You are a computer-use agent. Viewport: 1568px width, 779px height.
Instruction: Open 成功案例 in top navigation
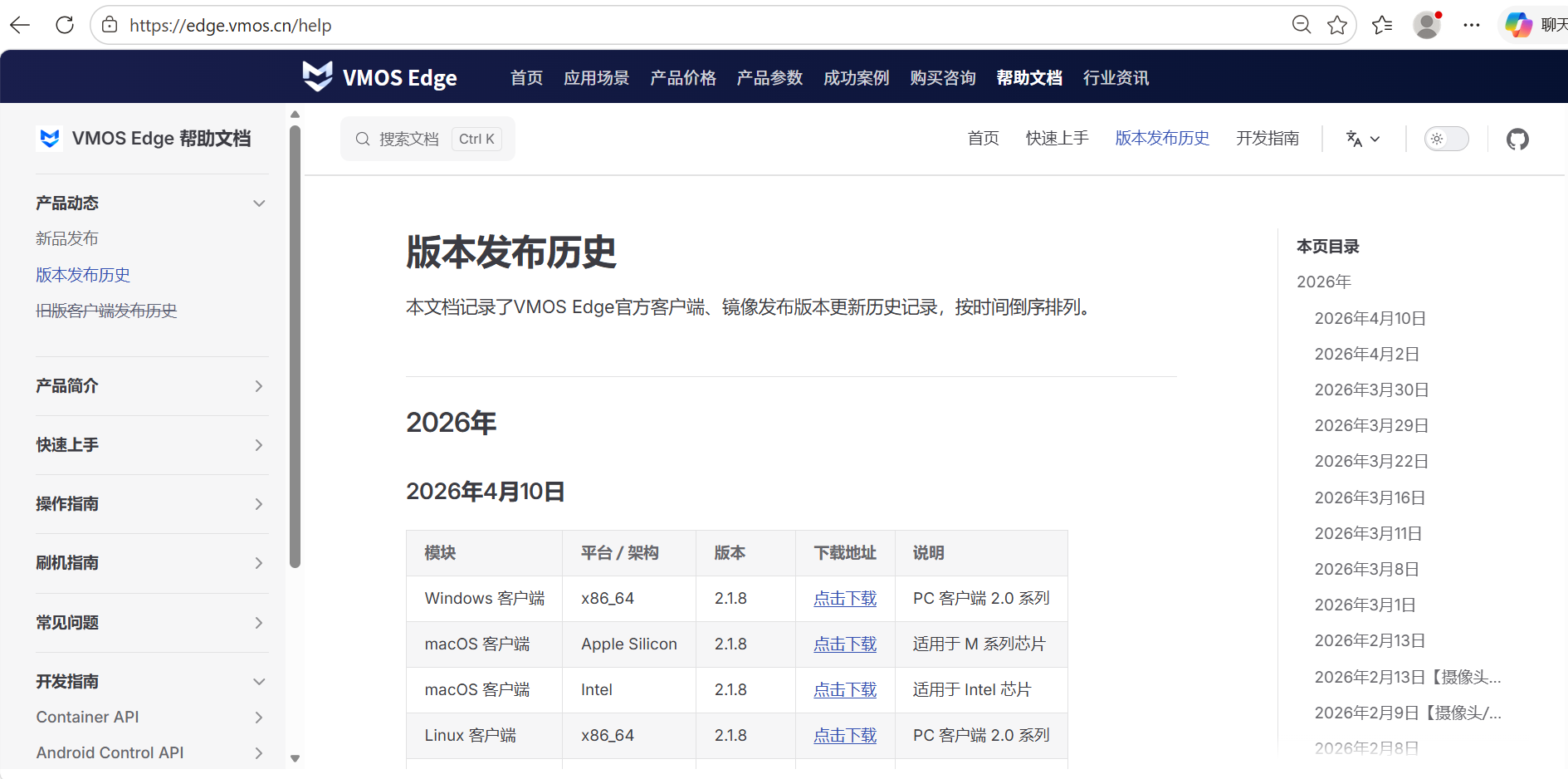pos(856,77)
